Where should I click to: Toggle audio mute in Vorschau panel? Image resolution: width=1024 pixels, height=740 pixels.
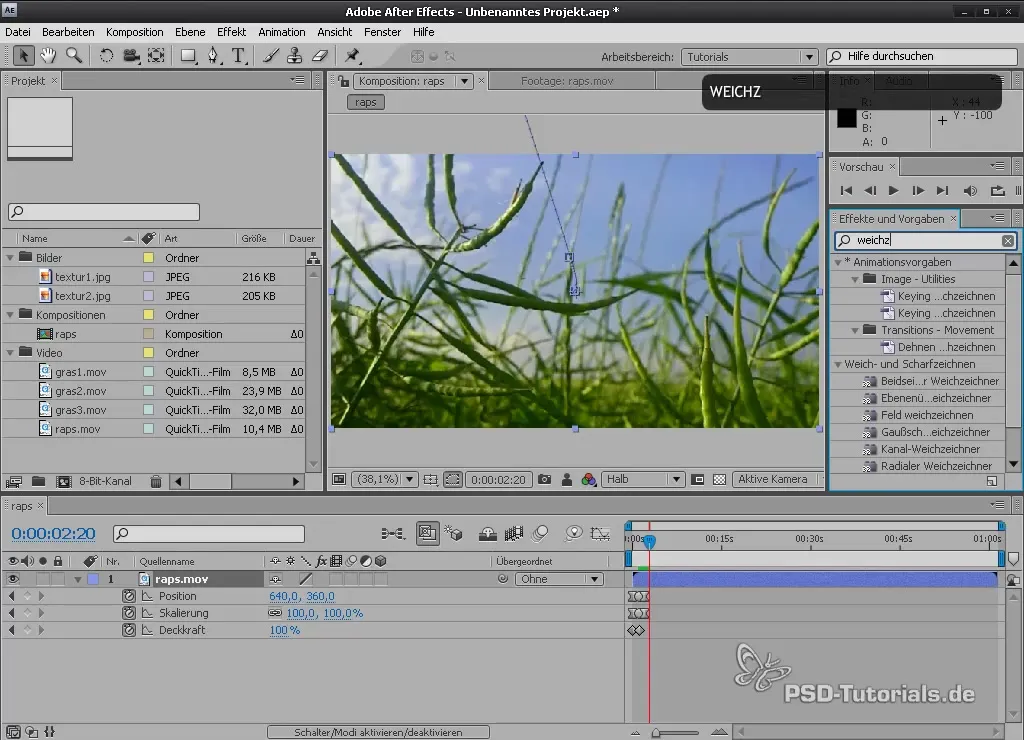point(970,191)
